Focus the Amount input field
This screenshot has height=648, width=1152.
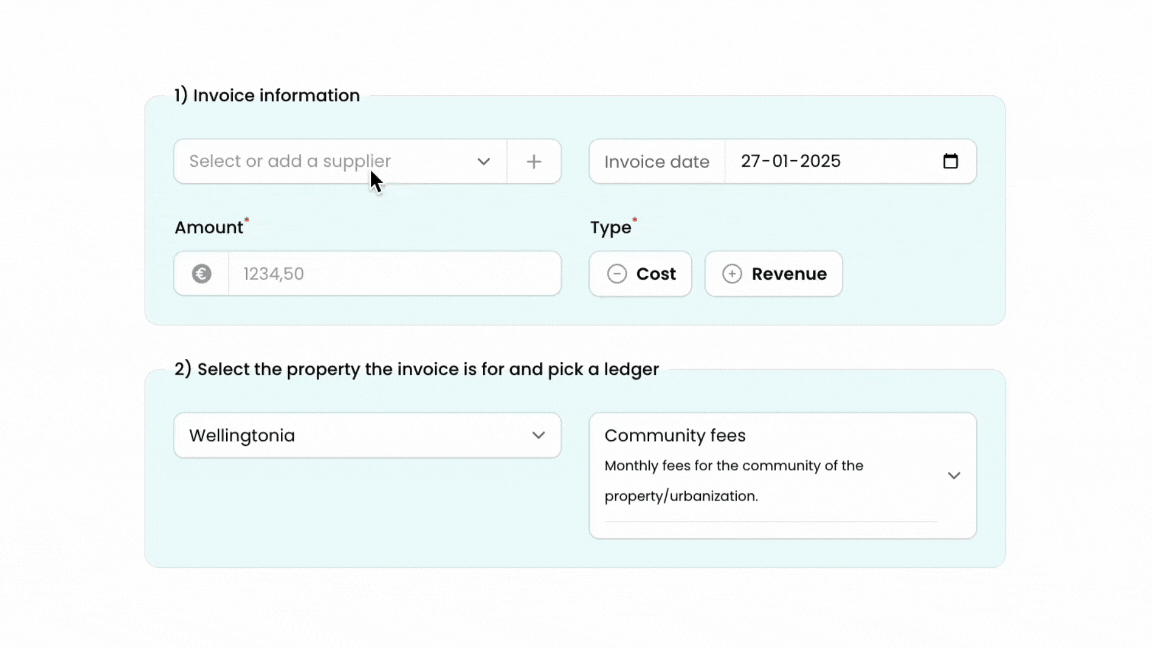[x=394, y=274]
